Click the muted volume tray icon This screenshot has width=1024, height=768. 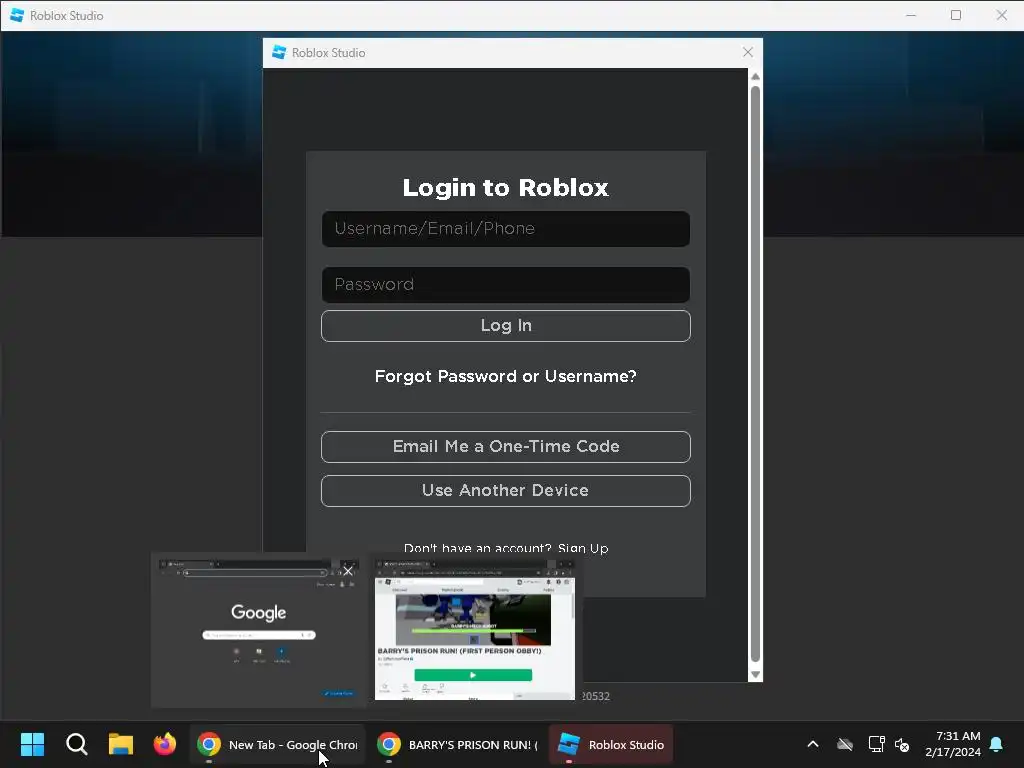(x=902, y=744)
